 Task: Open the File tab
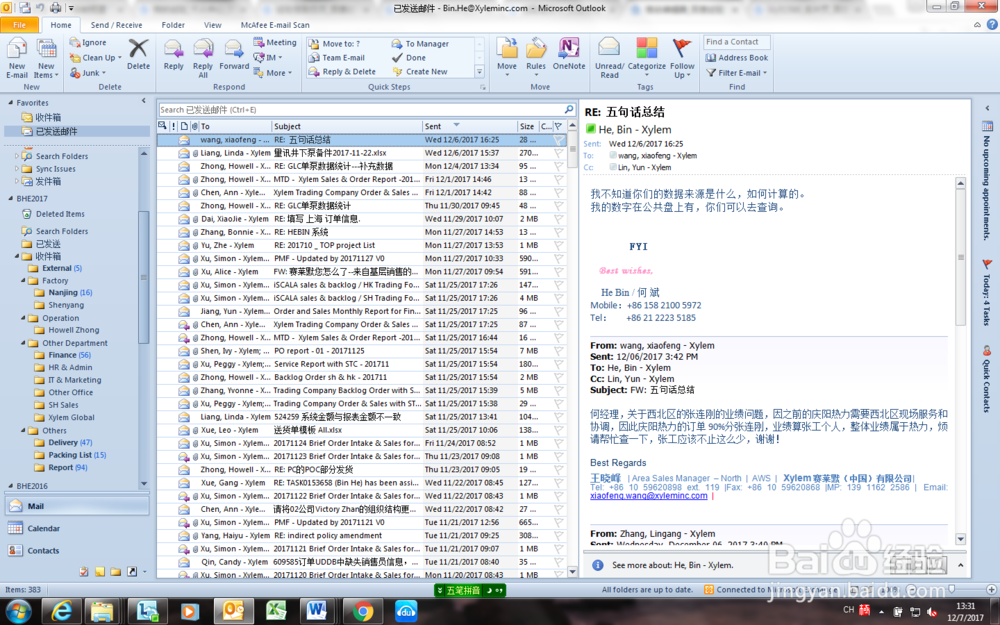20,25
